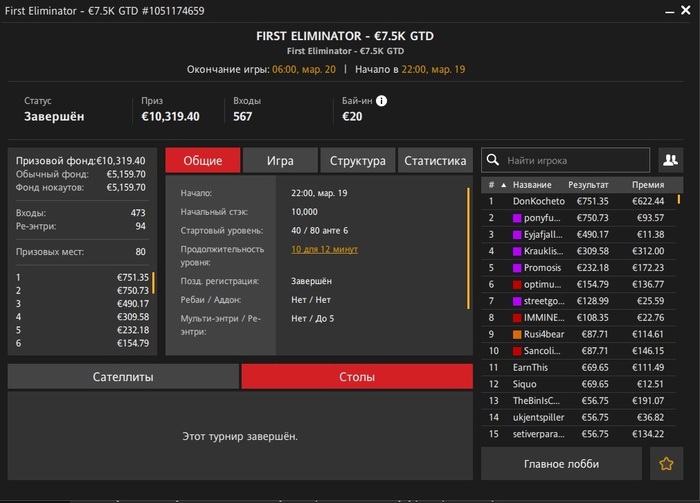Click first place prize €751.35 in prize list

(133, 277)
